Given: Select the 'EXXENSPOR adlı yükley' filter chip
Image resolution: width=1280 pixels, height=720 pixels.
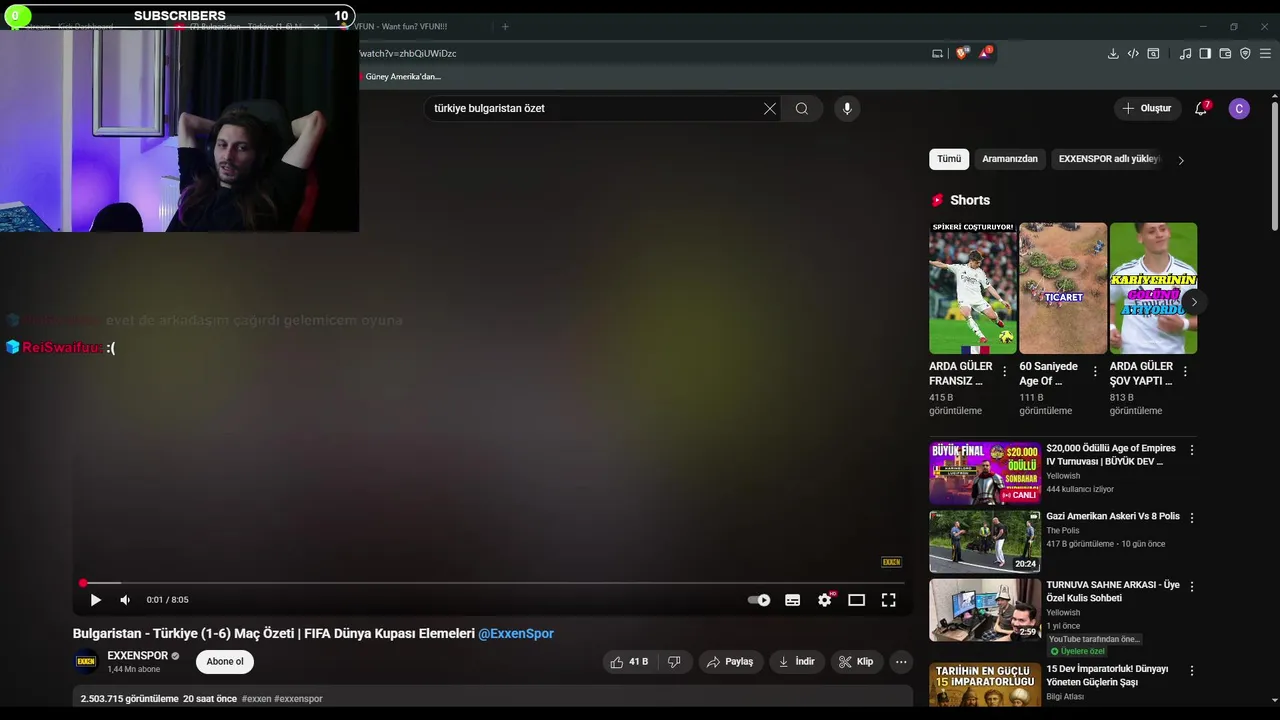Looking at the screenshot, I should pyautogui.click(x=1109, y=159).
